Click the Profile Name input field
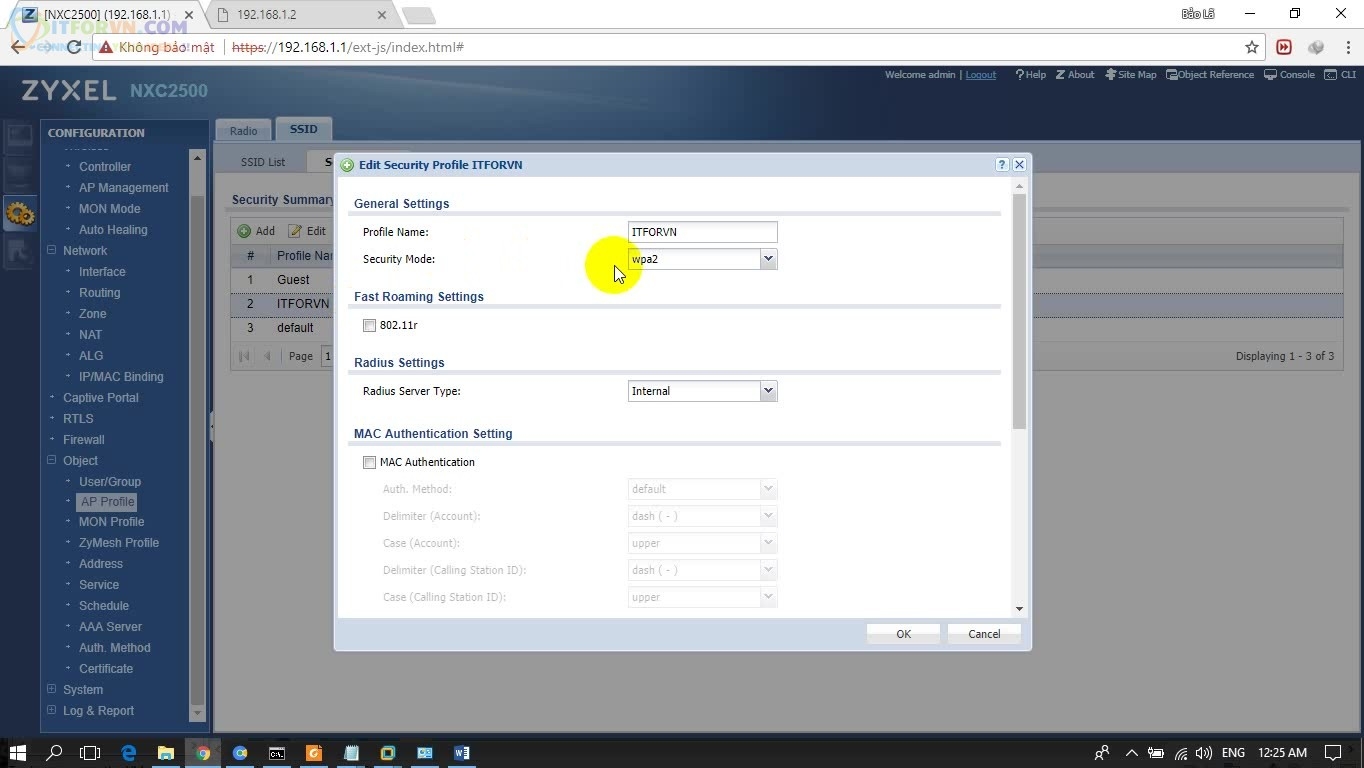 pos(702,232)
